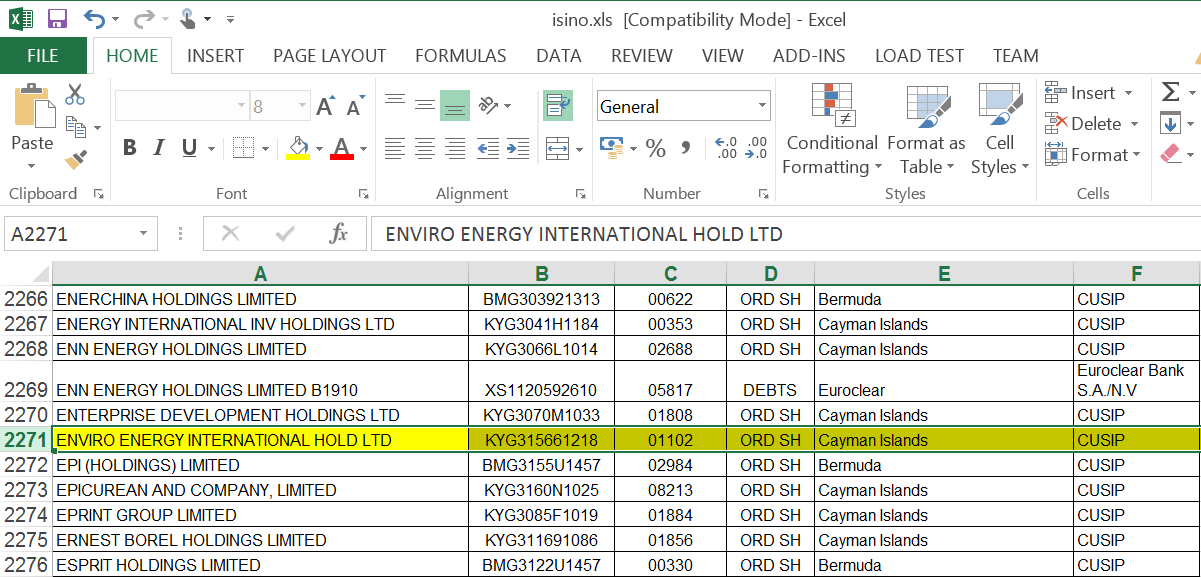Image resolution: width=1201 pixels, height=577 pixels.
Task: Click the Percent Style icon
Action: [655, 149]
